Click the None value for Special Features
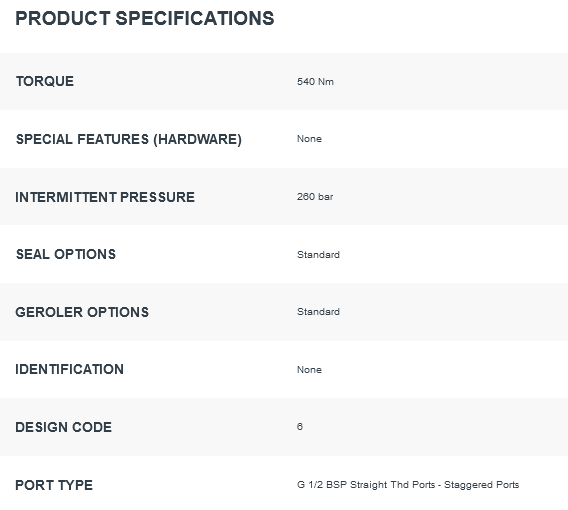The height and width of the screenshot is (510, 568). (309, 139)
